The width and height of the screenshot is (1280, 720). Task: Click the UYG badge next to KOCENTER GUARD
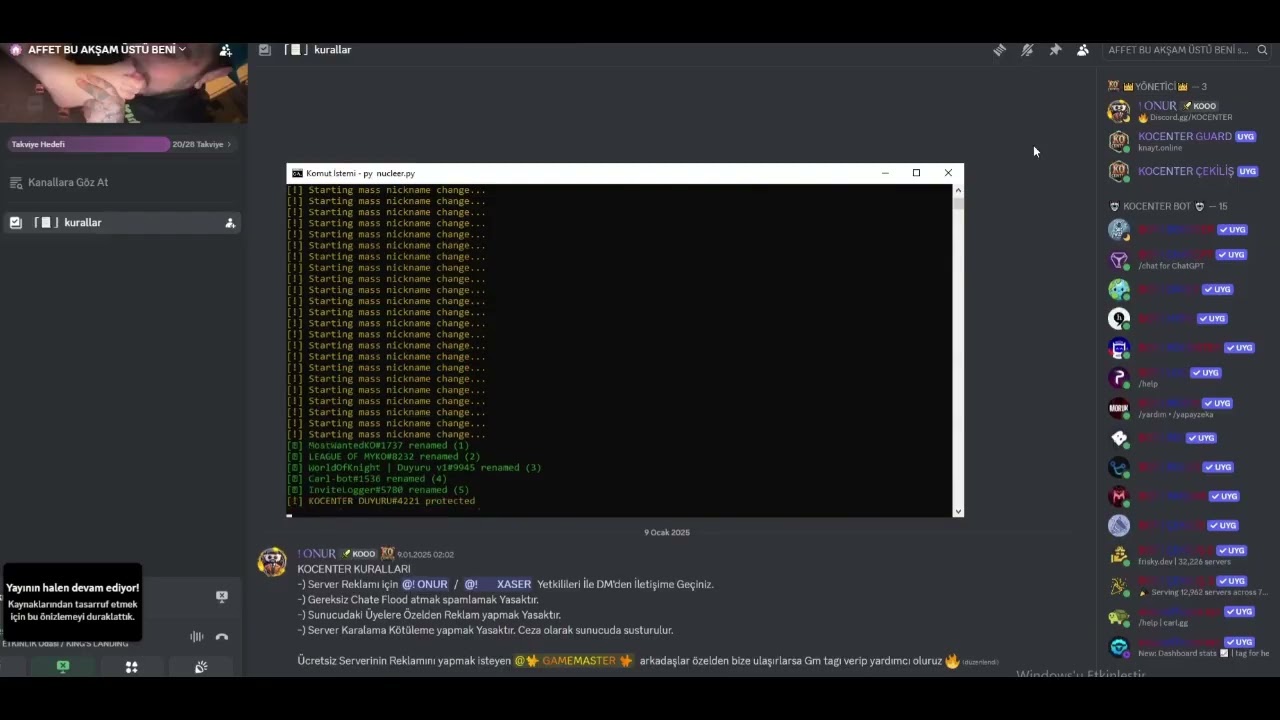(1246, 137)
